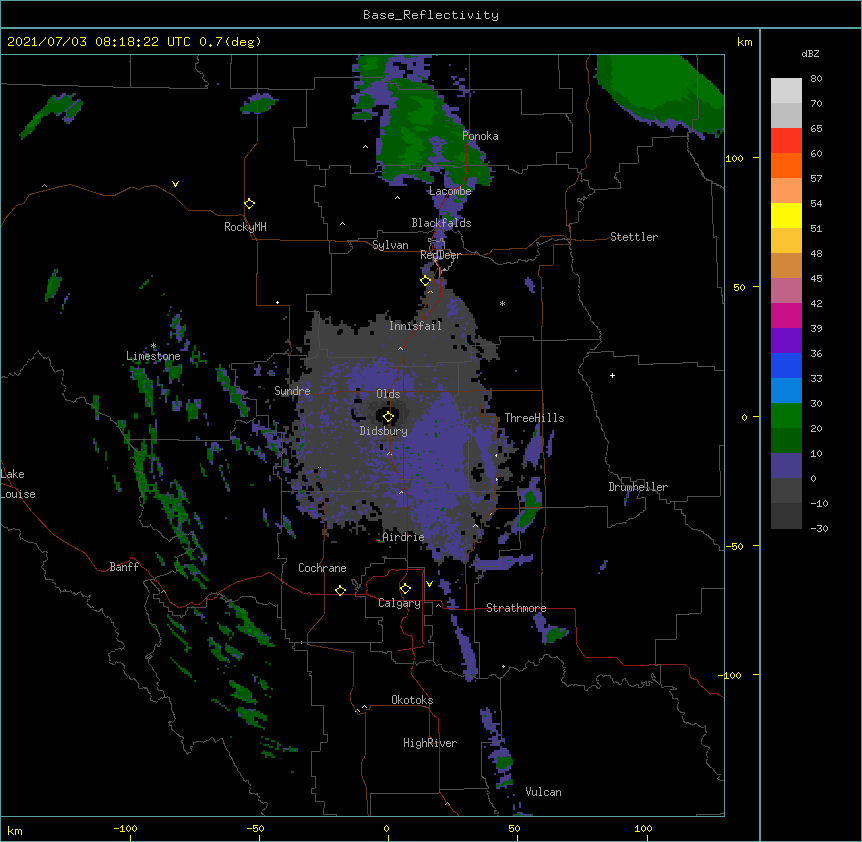Select the Sylvan town label
Image resolution: width=862 pixels, height=842 pixels.
point(390,245)
